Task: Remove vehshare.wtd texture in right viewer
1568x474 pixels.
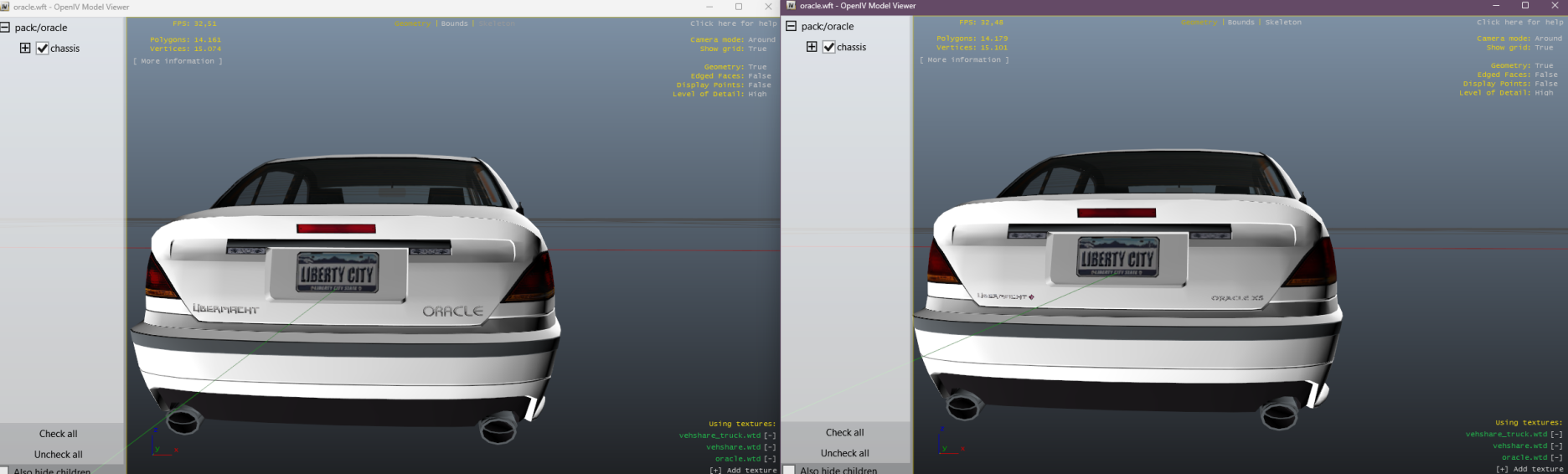Action: pos(1556,446)
